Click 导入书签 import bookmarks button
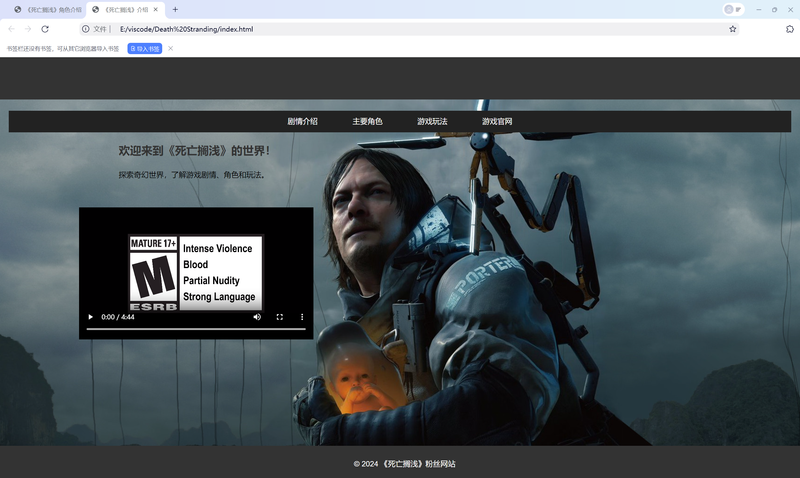 coord(145,48)
